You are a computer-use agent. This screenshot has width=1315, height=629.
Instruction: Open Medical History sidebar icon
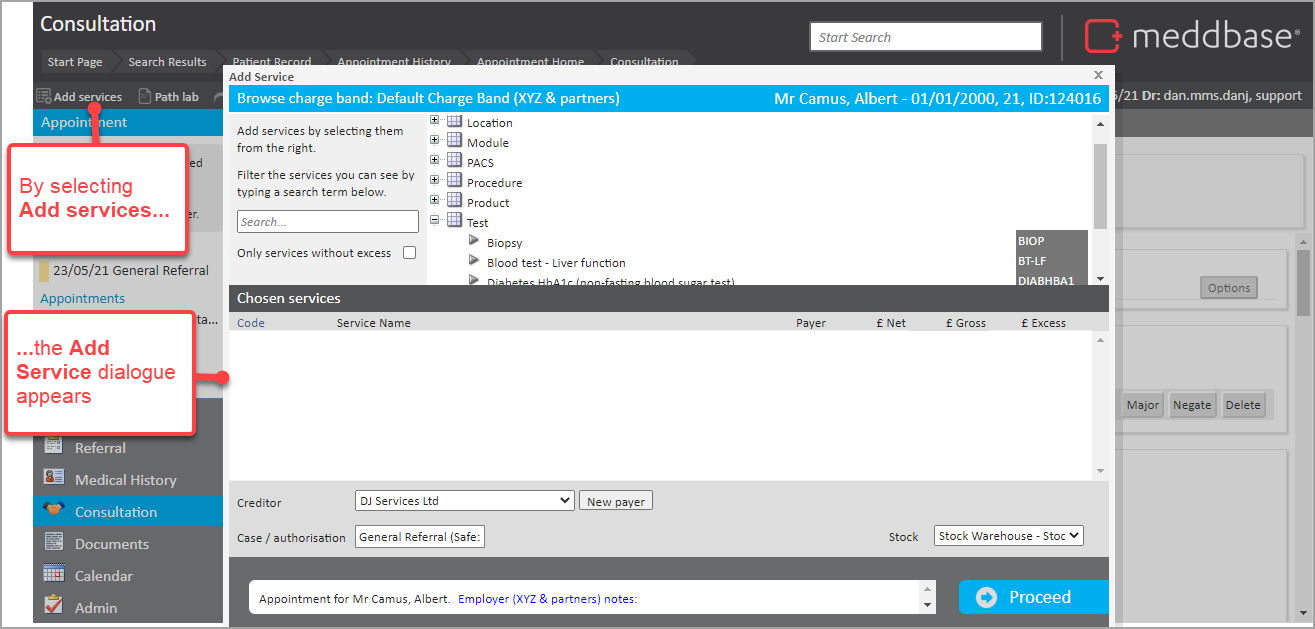pos(54,479)
